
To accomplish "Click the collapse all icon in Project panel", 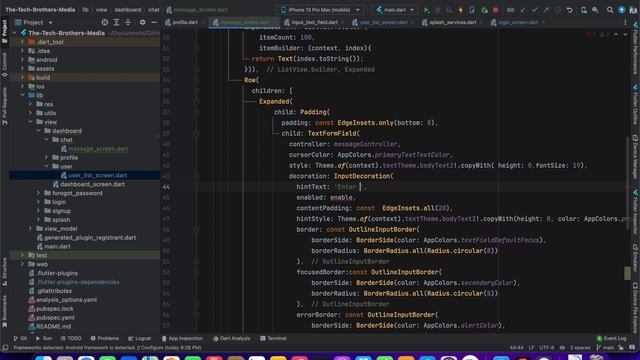I will tap(128, 22).
